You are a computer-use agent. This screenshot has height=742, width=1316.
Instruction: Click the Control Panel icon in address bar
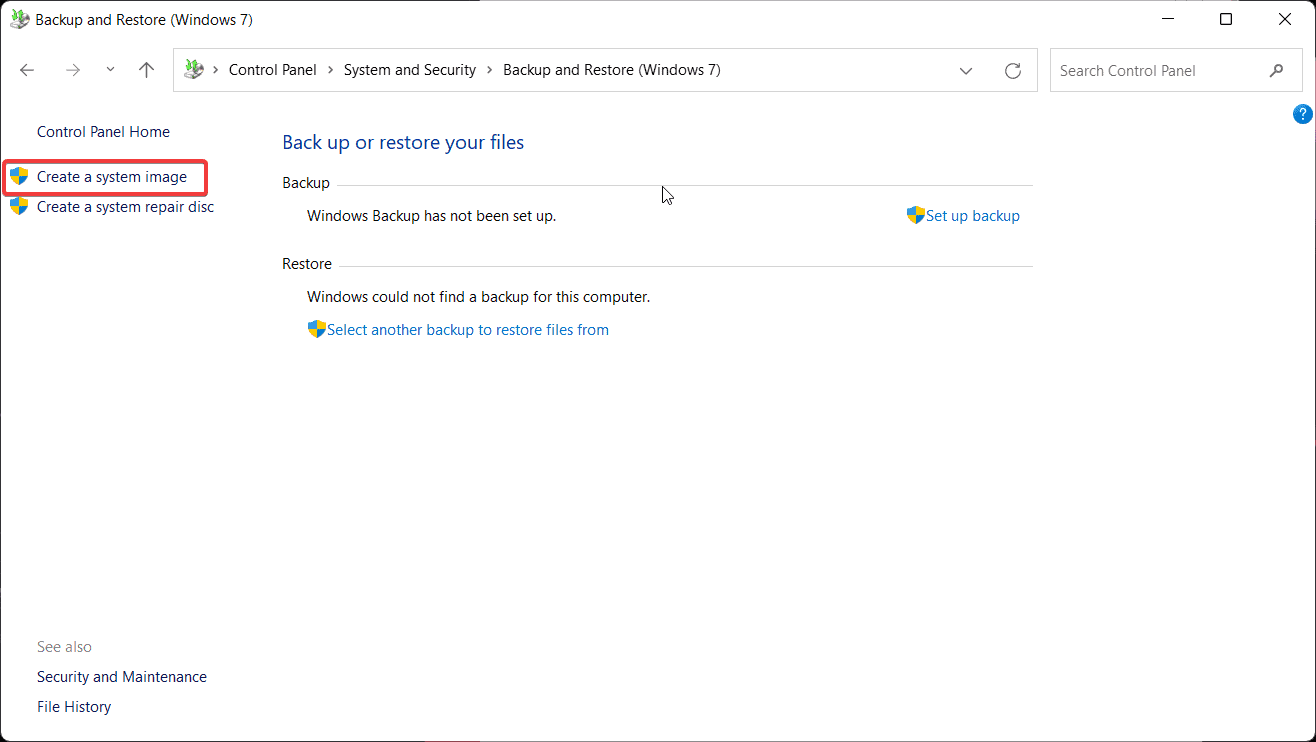click(x=194, y=70)
